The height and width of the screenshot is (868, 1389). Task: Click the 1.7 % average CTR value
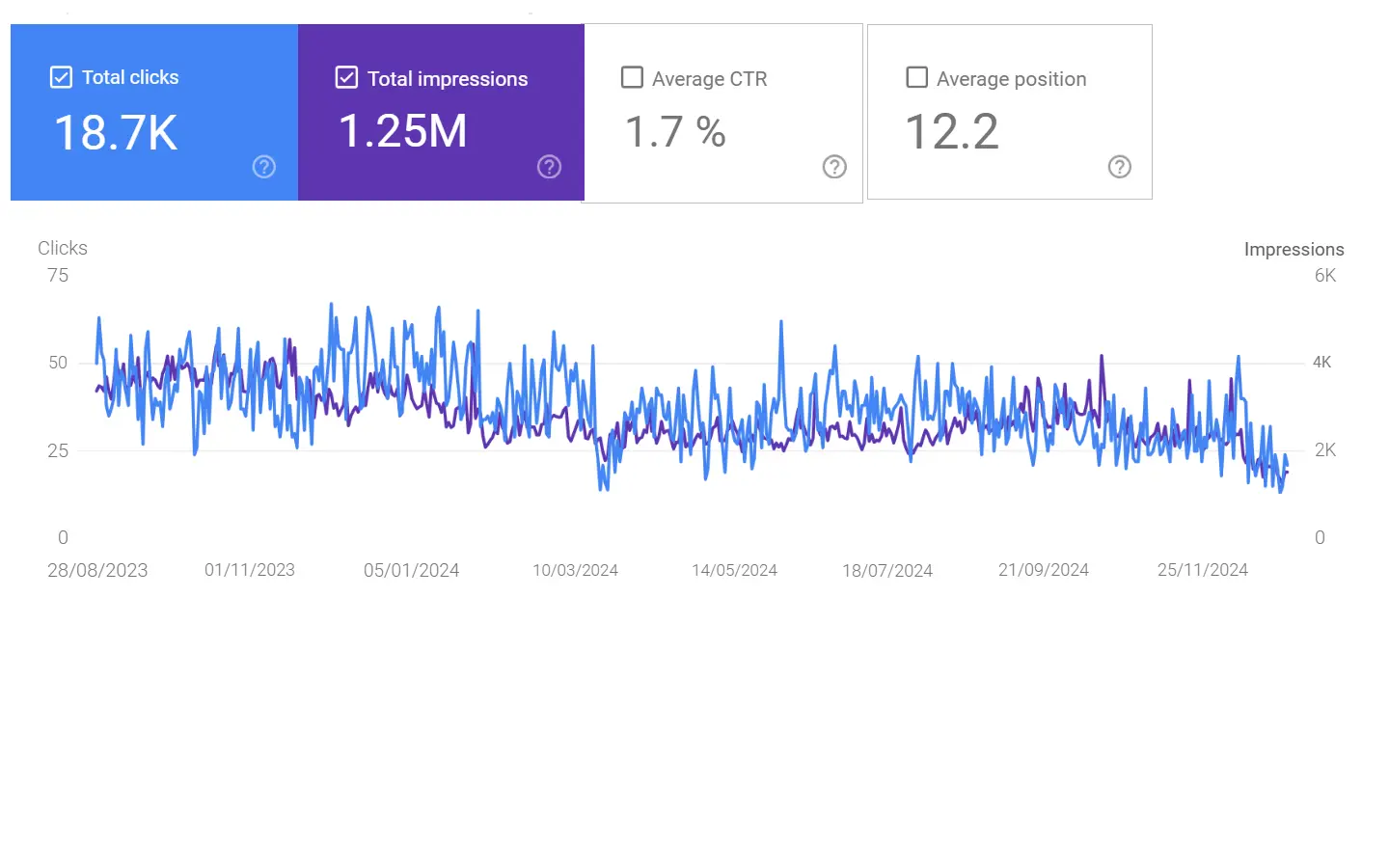[x=675, y=132]
